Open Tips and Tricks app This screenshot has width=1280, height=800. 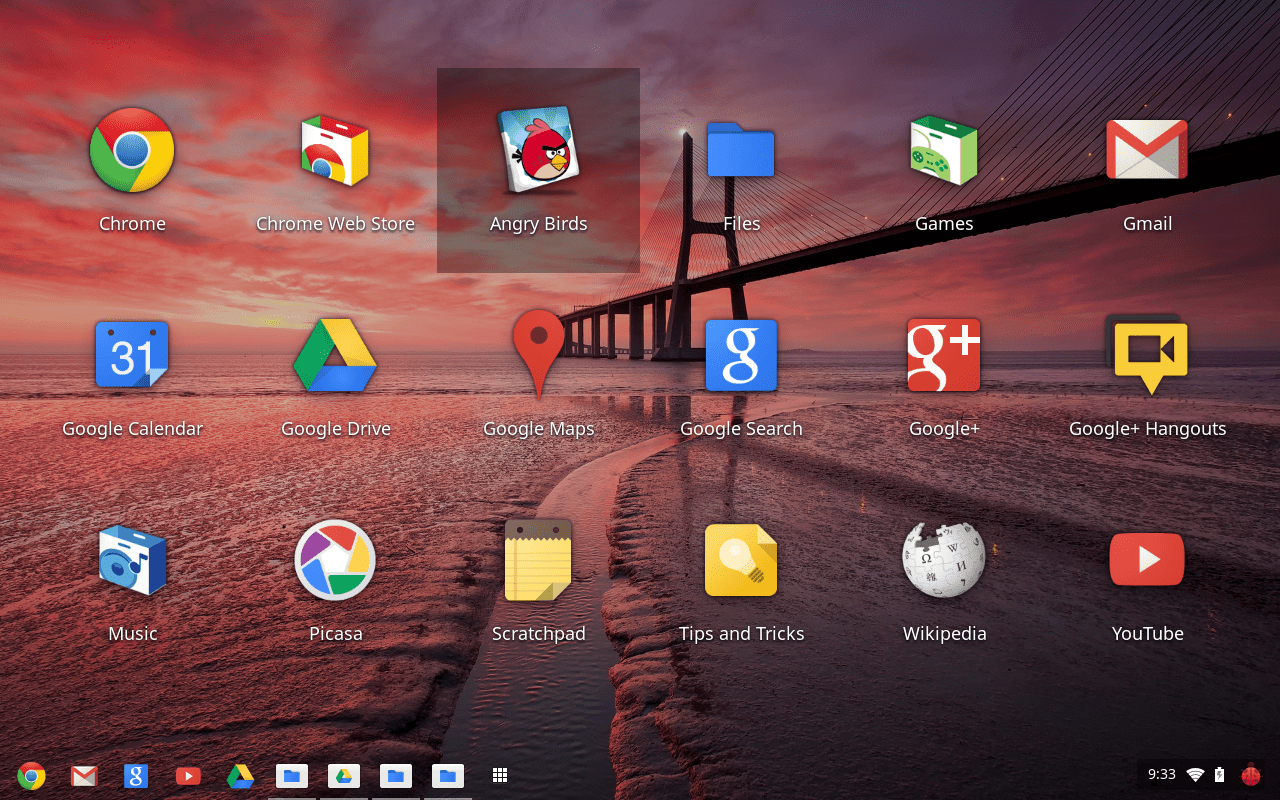pyautogui.click(x=741, y=560)
